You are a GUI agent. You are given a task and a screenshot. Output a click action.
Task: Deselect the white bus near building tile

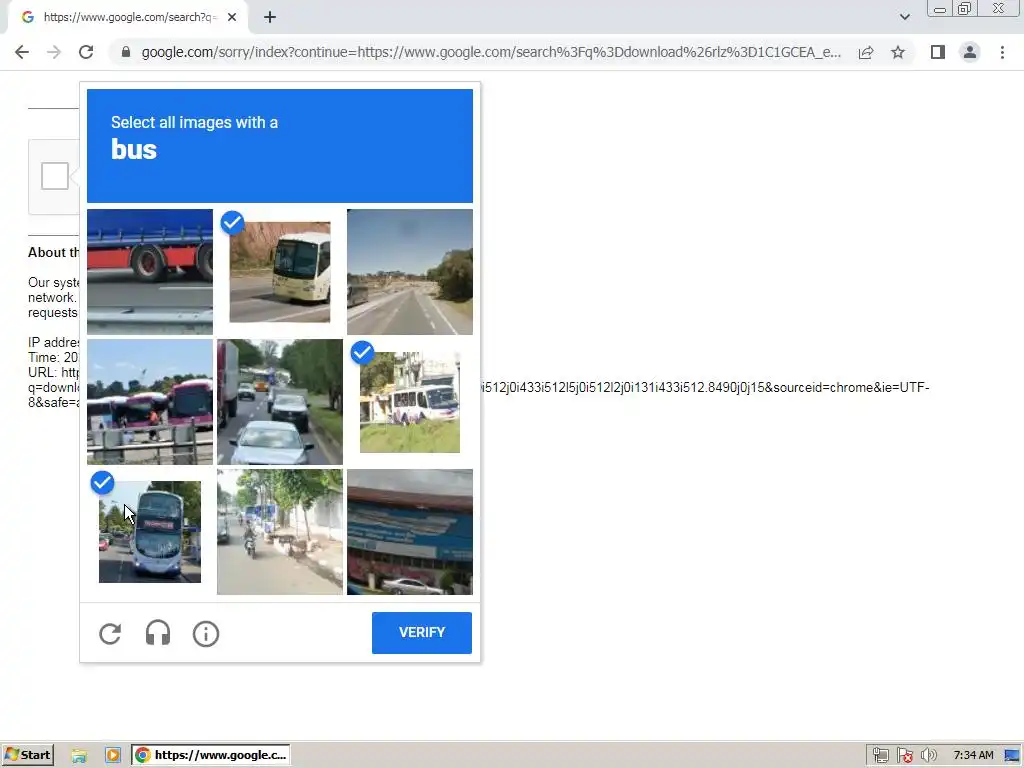pyautogui.click(x=409, y=402)
